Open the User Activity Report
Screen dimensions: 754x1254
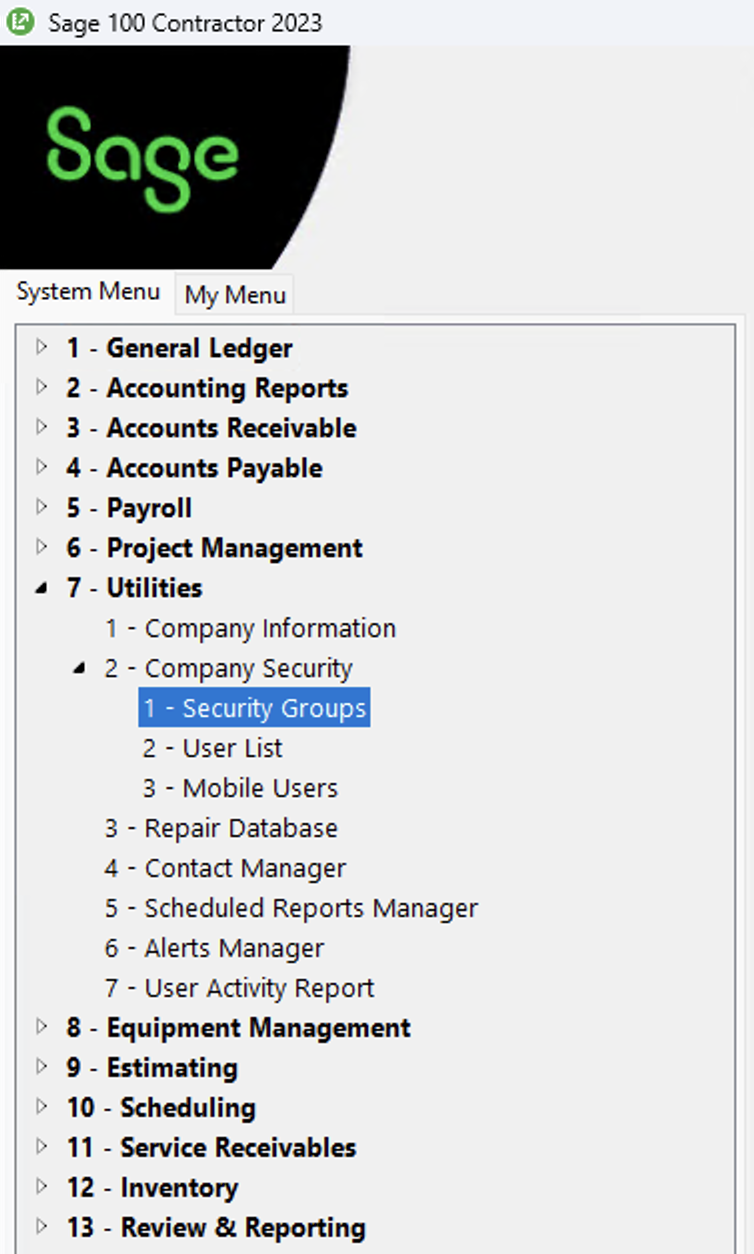point(239,988)
